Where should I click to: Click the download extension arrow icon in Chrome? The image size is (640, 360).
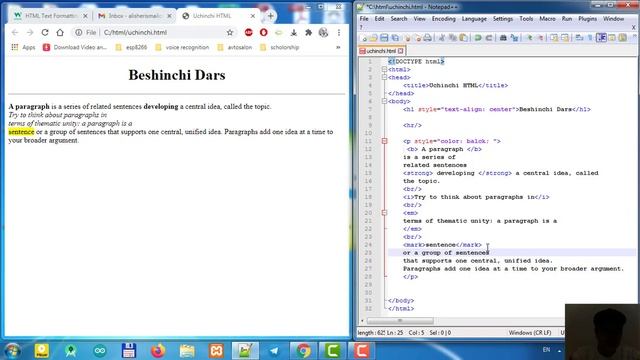pos(293,32)
